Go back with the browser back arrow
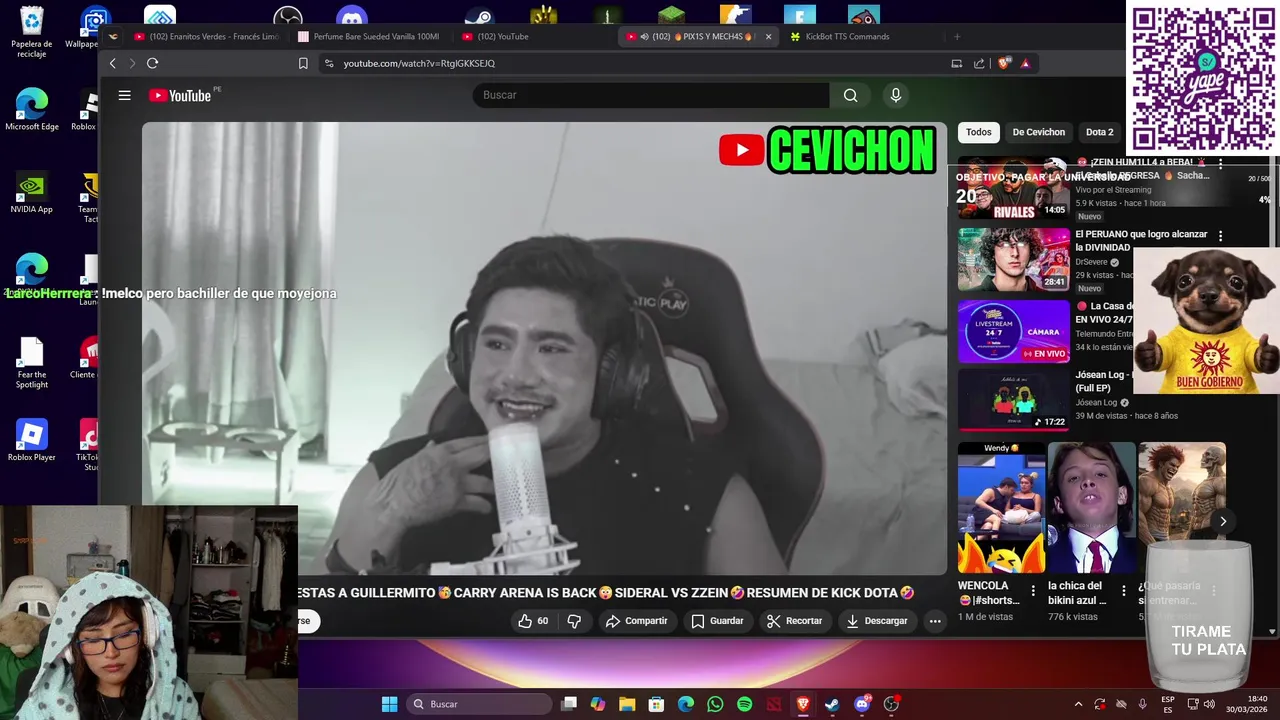This screenshot has height=720, width=1280. click(x=112, y=63)
